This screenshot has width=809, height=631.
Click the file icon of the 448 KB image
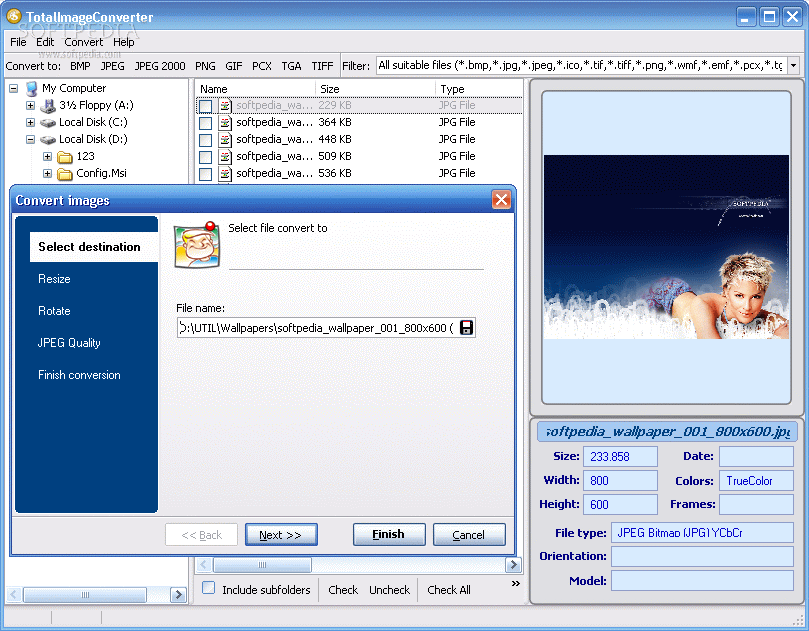225,140
